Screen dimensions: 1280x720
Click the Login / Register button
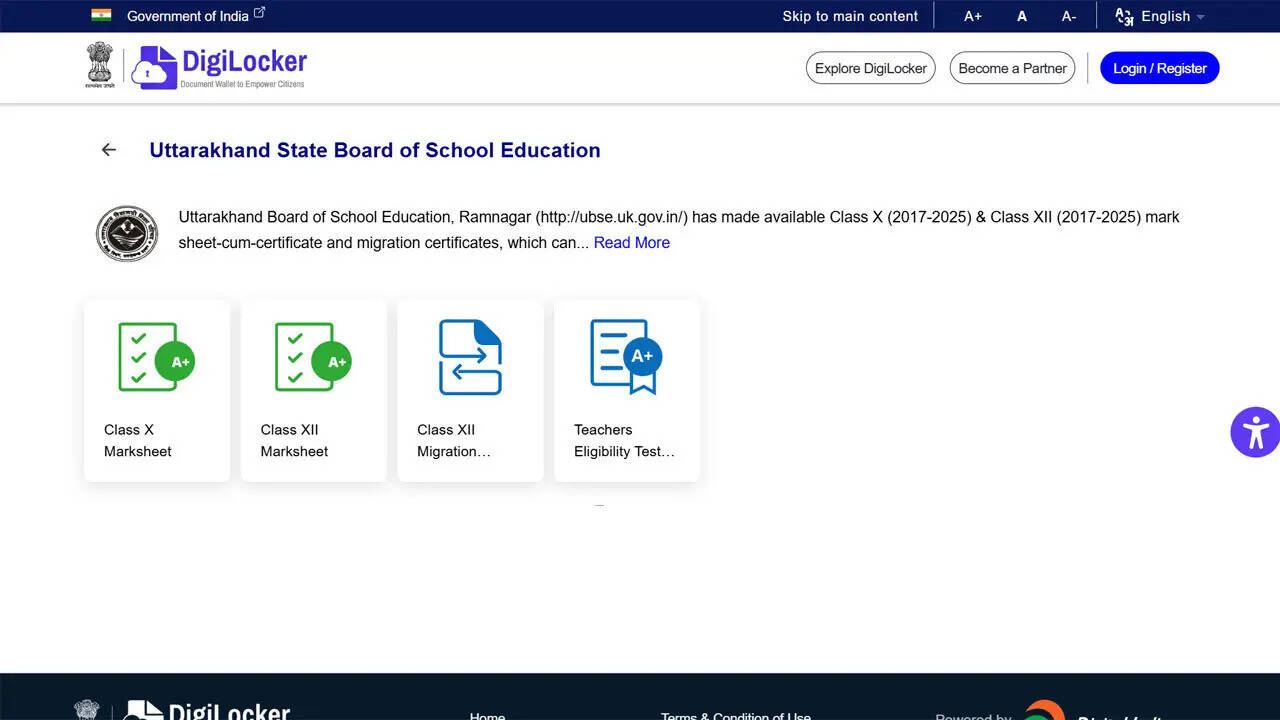pyautogui.click(x=1159, y=68)
